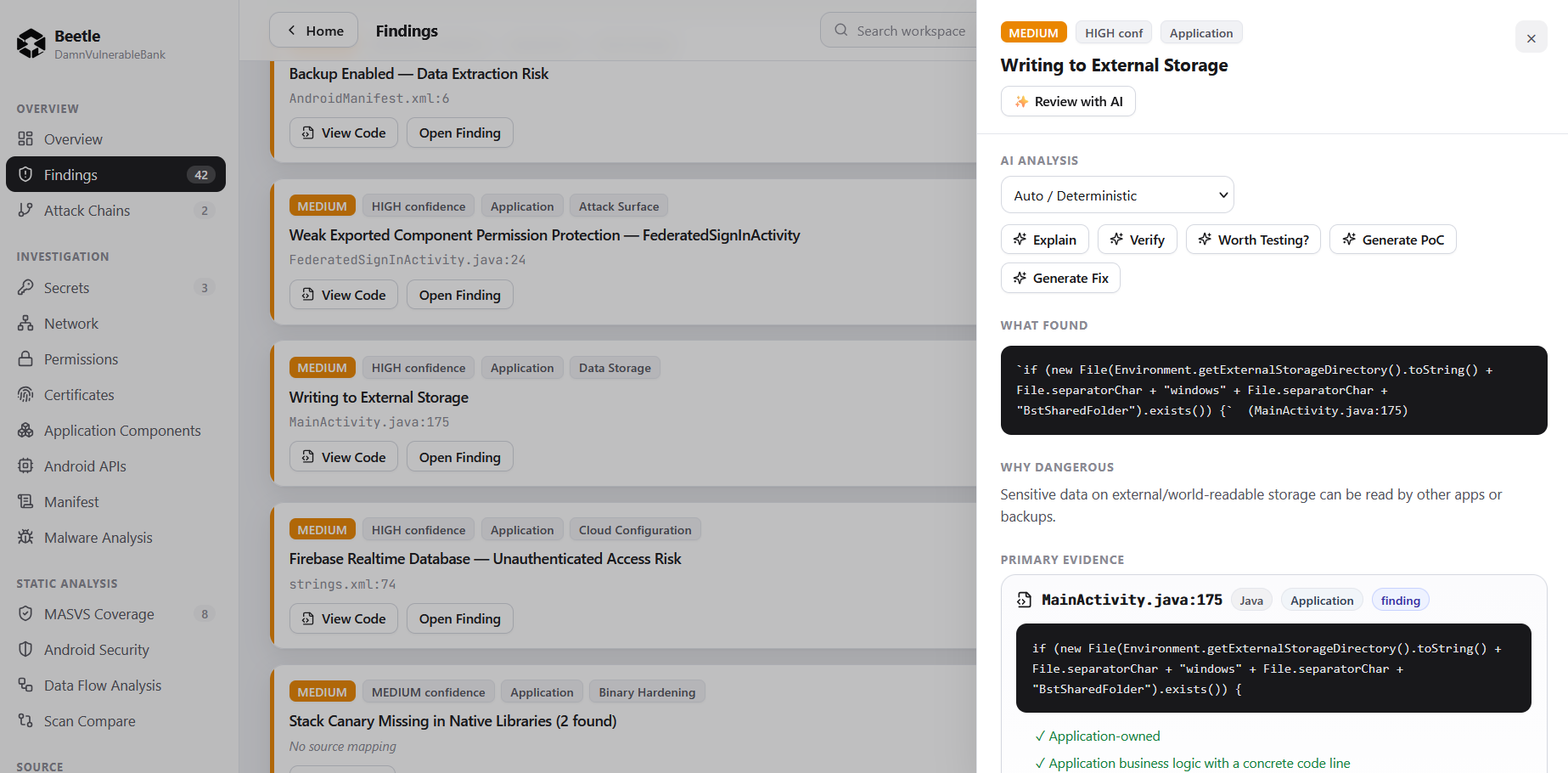Open the Auto / Deterministic dropdown
Viewport: 1568px width, 773px height.
[x=1117, y=195]
